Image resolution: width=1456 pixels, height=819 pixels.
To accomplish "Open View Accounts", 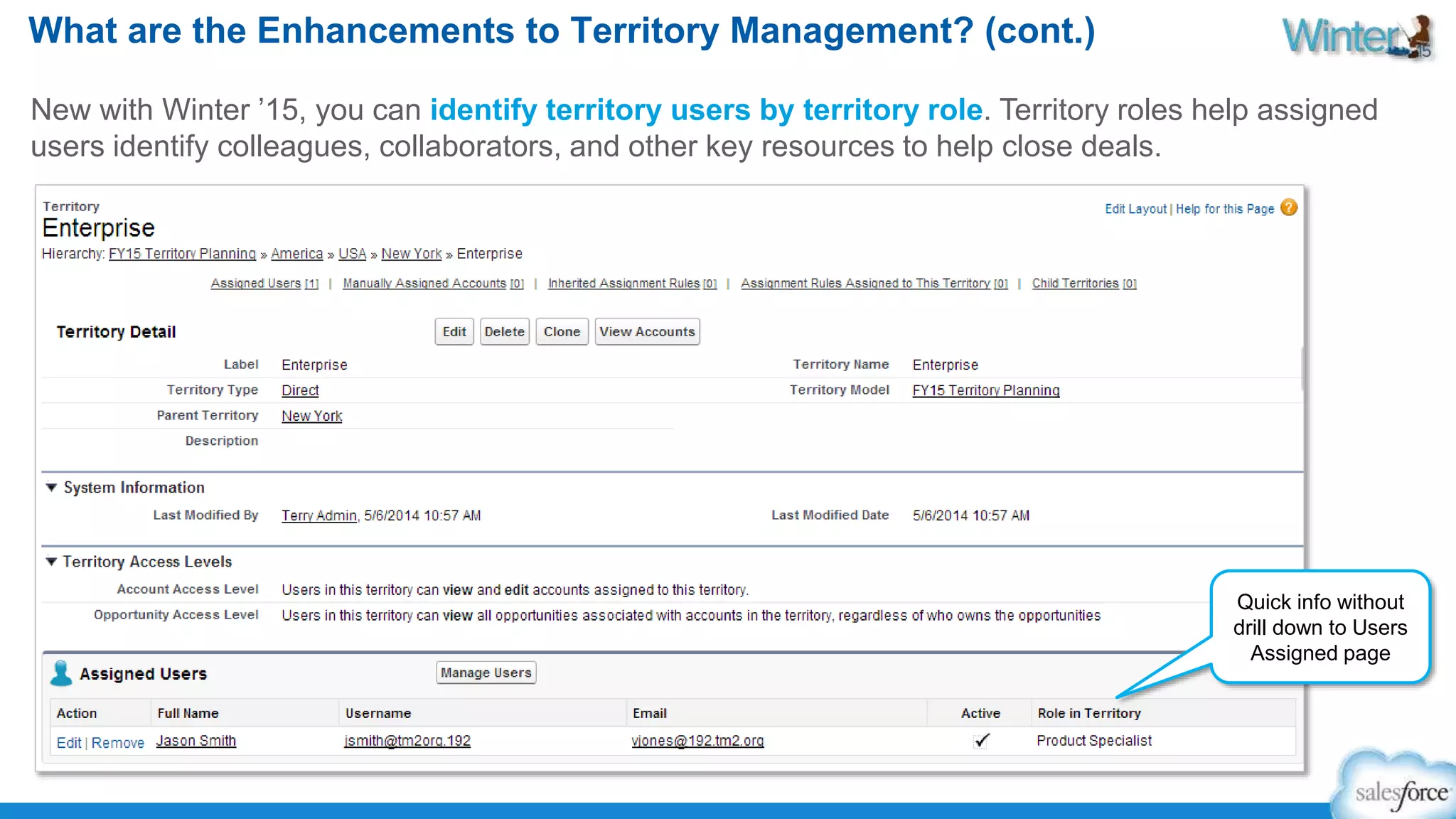I will (647, 332).
